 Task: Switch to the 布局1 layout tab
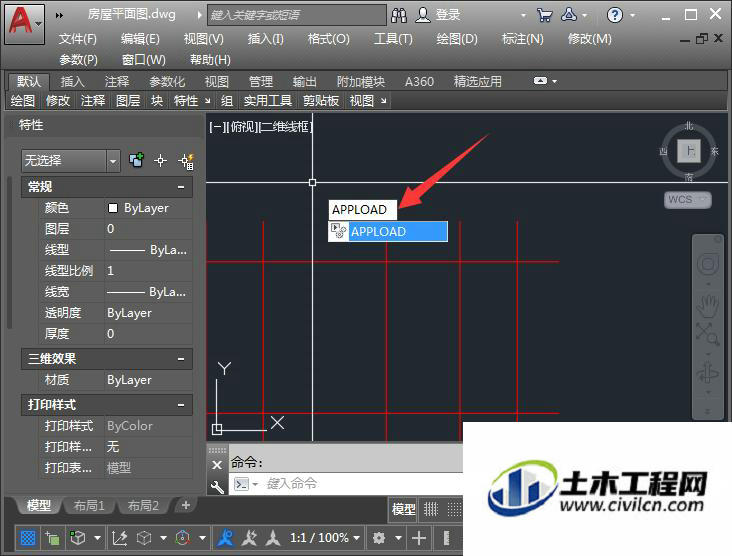click(89, 505)
